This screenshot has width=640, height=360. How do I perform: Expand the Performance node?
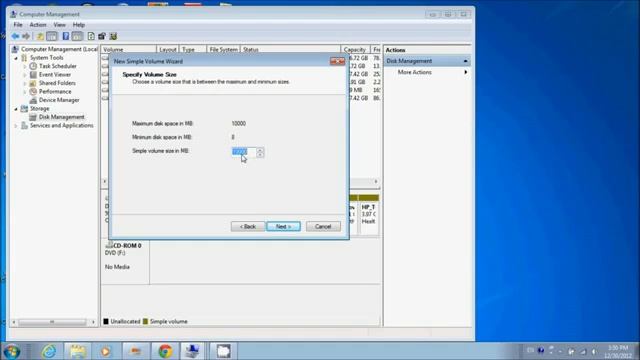25,92
